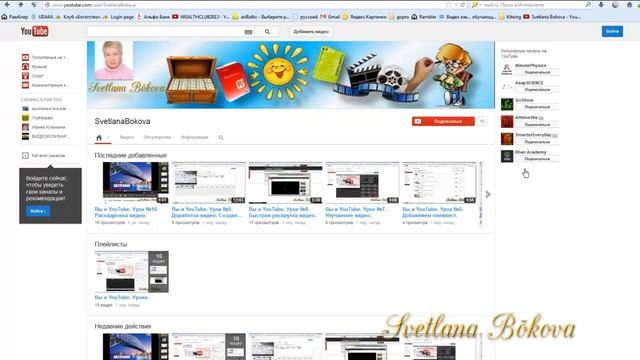
Task: Open the 'Kiteing' bookmark folder
Action: tap(509, 17)
